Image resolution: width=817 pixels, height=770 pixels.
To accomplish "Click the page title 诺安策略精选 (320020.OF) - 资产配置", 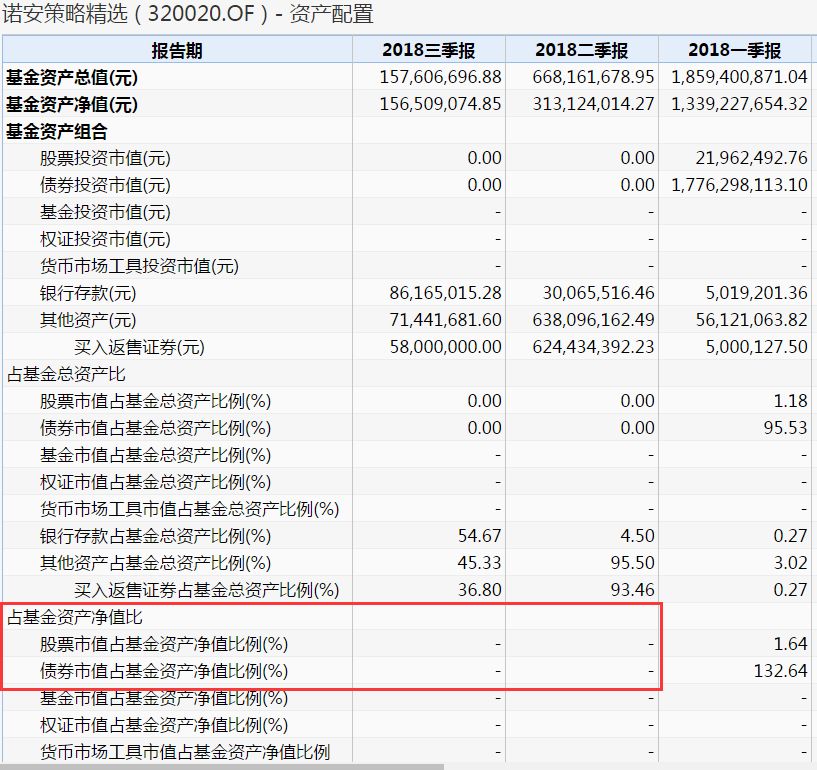I will (188, 14).
